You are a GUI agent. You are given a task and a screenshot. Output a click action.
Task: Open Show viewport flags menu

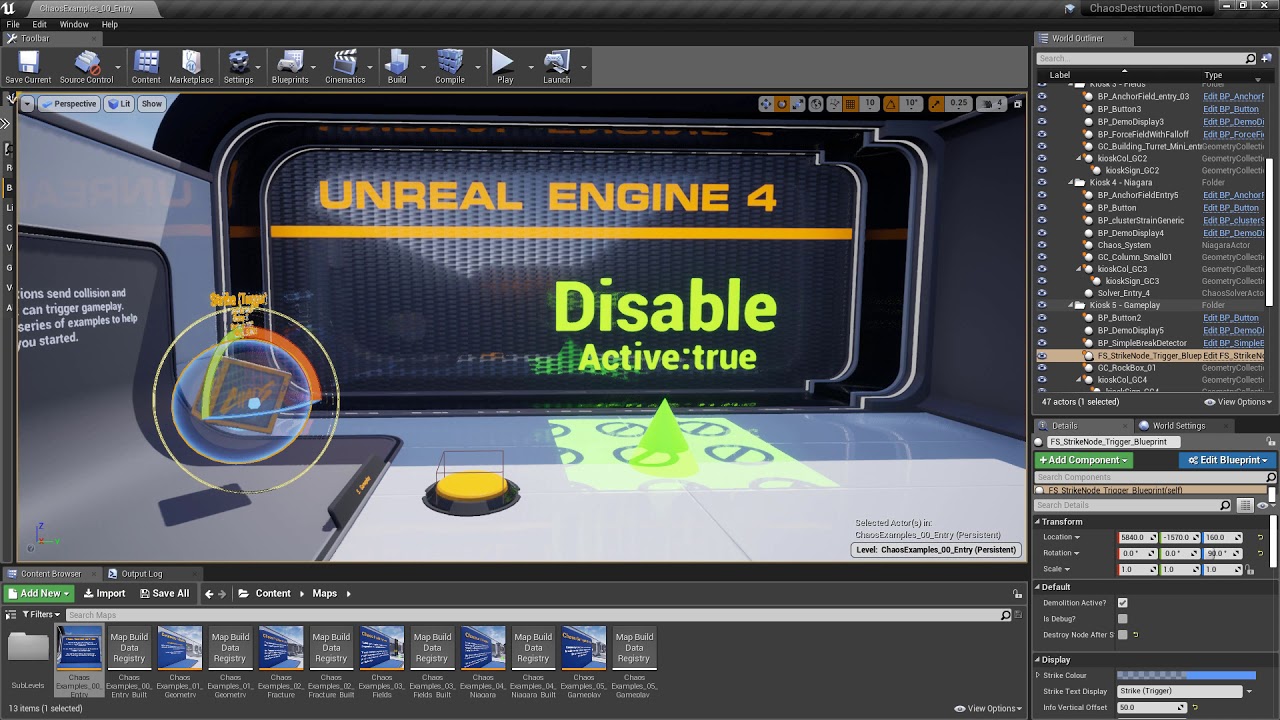[152, 104]
